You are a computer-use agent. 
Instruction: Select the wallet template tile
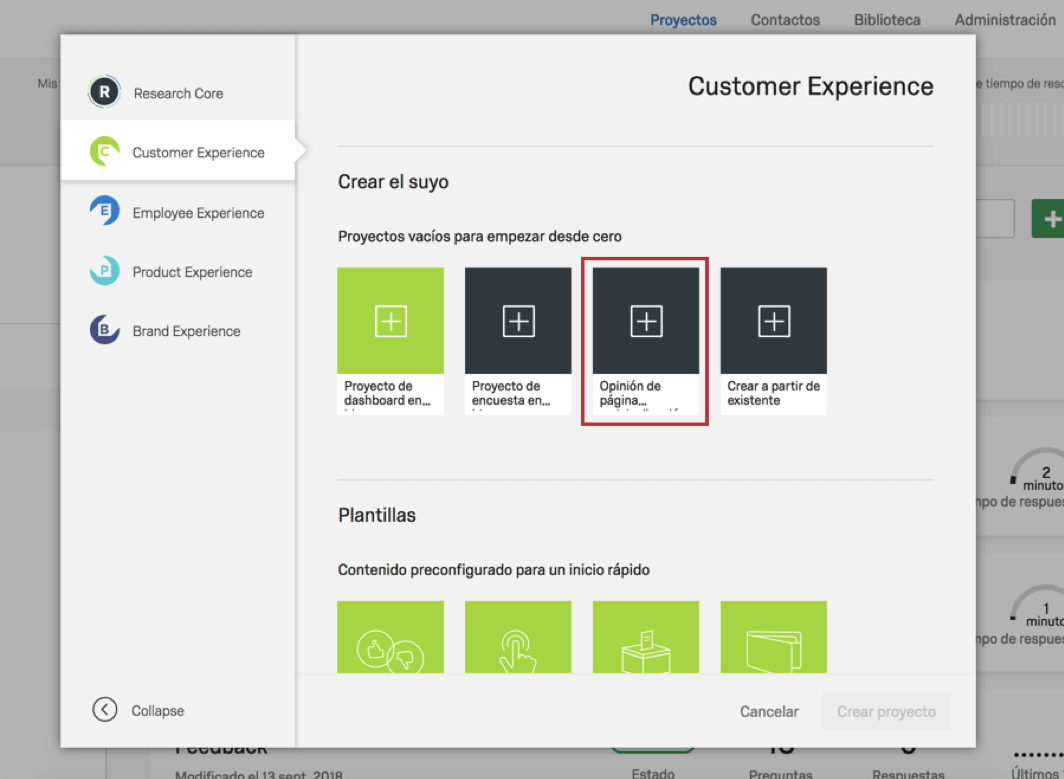774,636
